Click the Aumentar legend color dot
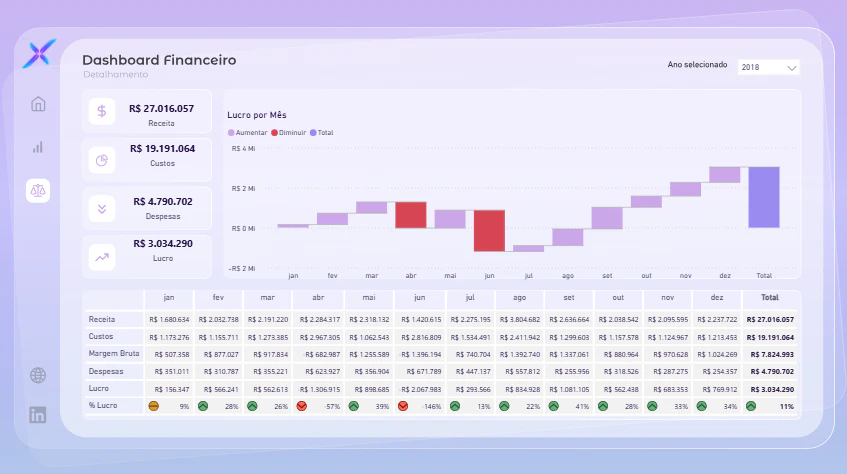 [231, 132]
